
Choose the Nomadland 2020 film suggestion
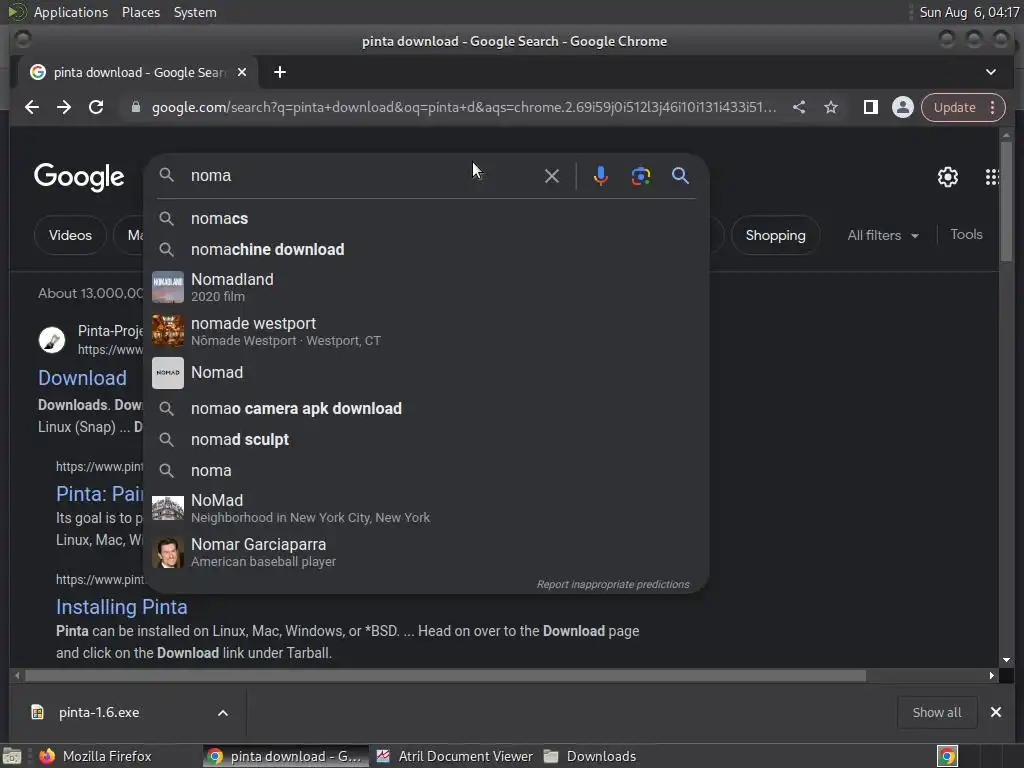click(426, 287)
